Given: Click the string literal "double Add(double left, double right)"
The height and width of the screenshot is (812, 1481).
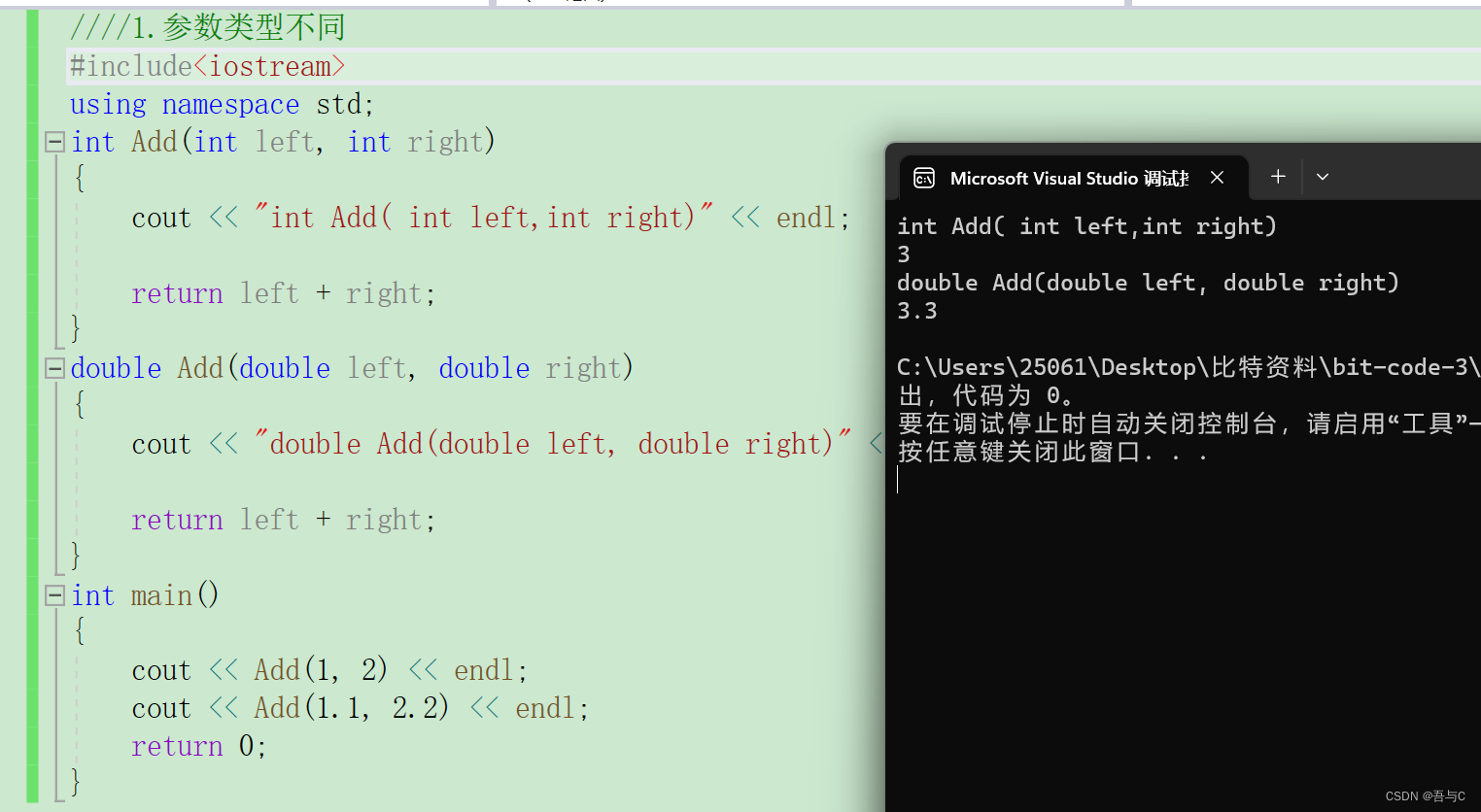Looking at the screenshot, I should (x=552, y=444).
